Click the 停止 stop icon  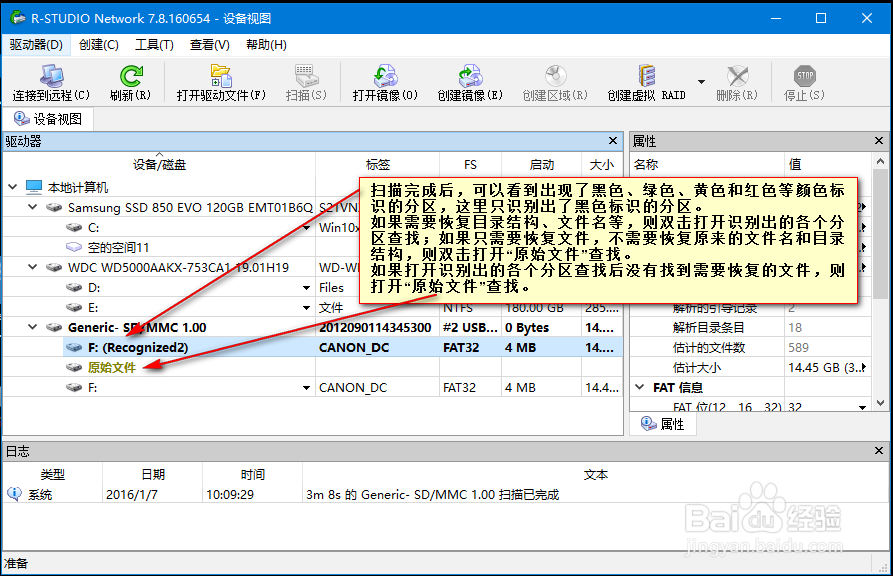point(804,76)
